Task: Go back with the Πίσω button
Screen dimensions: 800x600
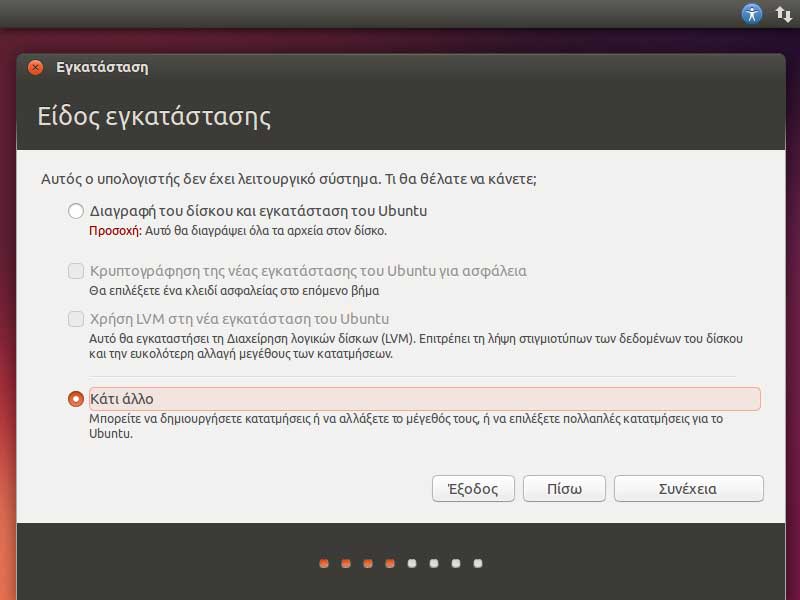Action: click(564, 489)
